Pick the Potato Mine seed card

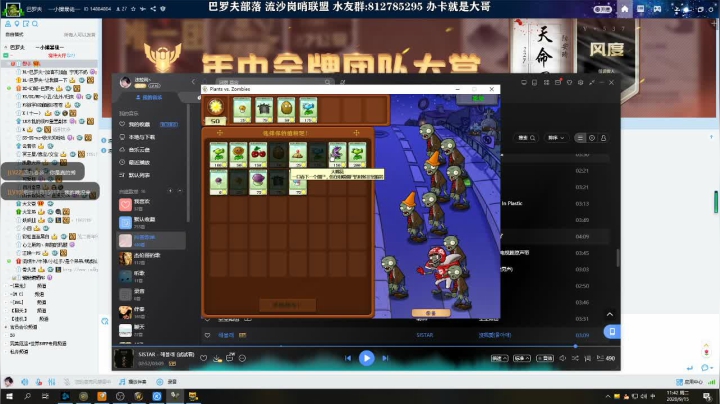coord(298,154)
